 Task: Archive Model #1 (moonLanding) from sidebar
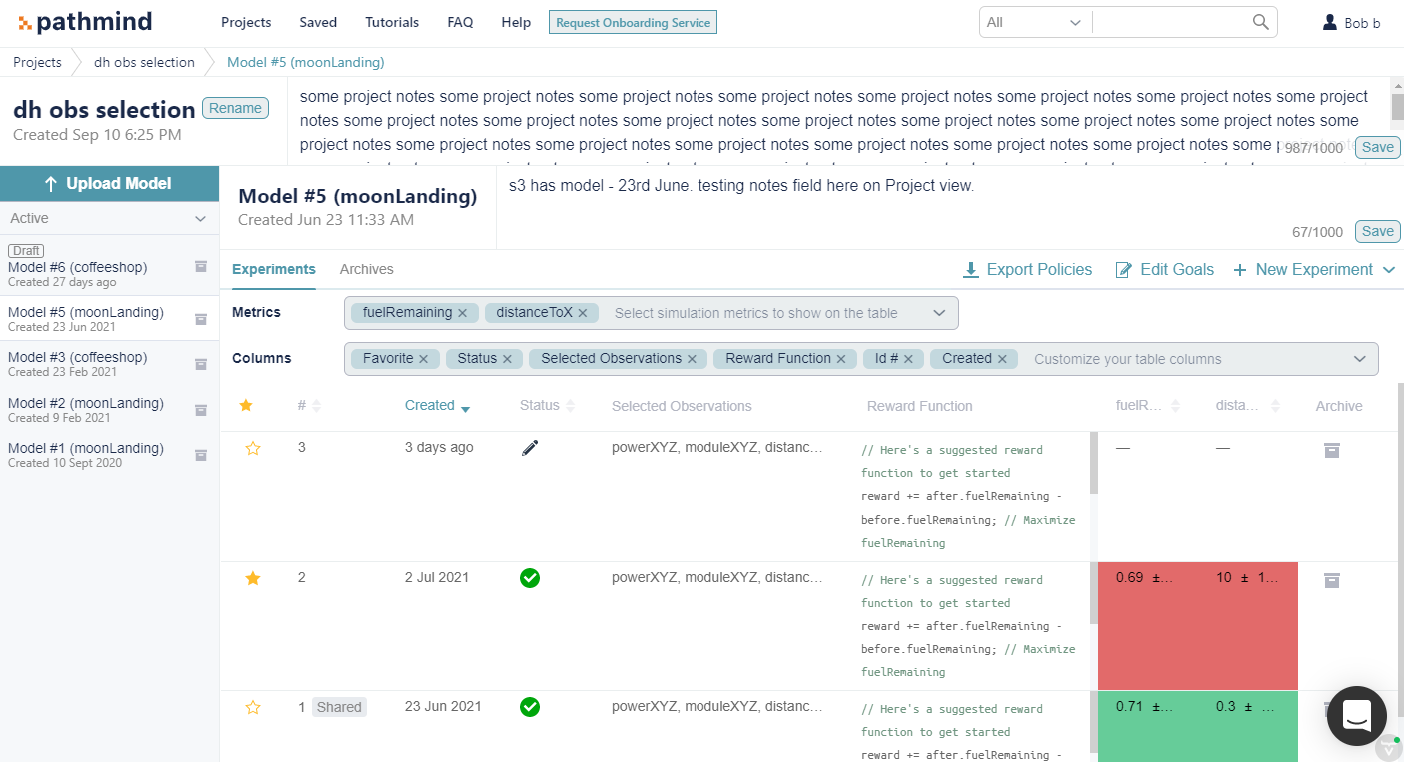coord(200,455)
